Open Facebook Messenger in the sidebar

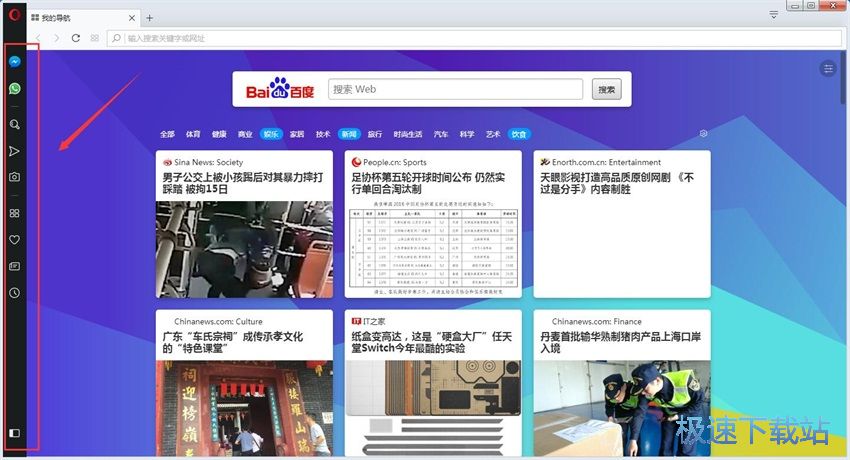pos(15,62)
